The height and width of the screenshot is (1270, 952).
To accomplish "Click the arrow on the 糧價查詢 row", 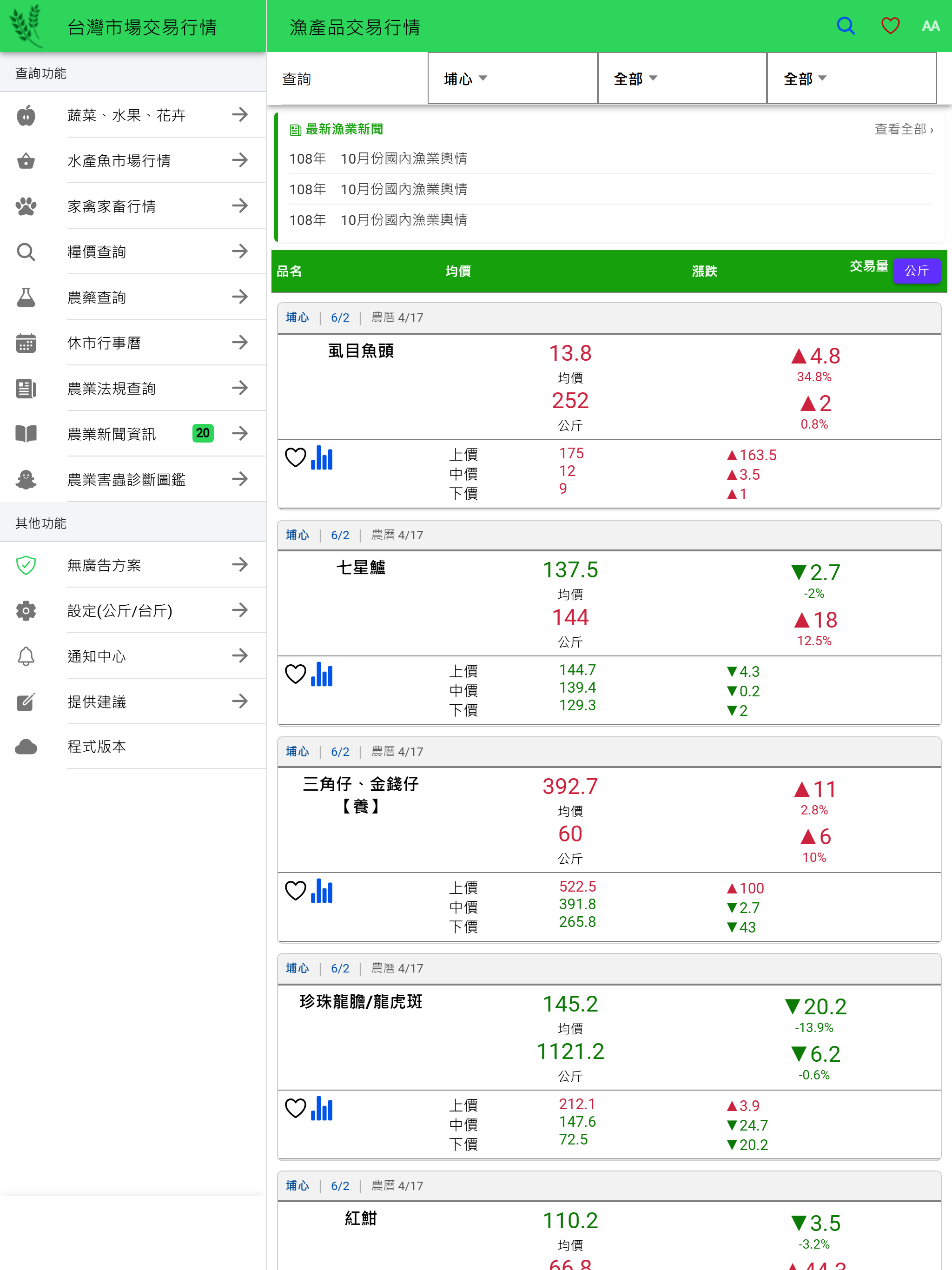I will click(240, 251).
